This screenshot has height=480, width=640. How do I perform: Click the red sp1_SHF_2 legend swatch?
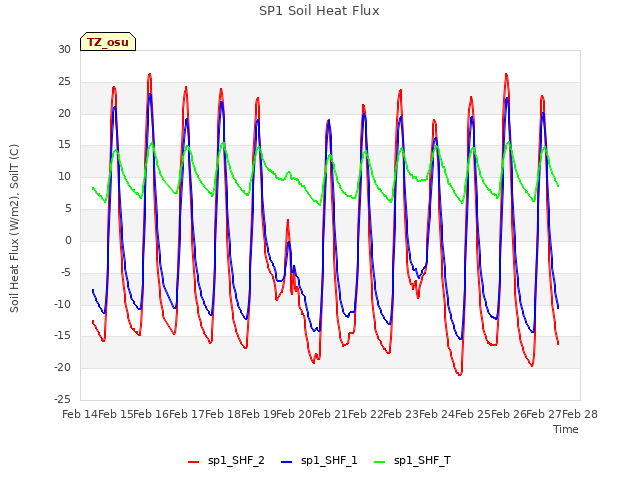pos(193,462)
